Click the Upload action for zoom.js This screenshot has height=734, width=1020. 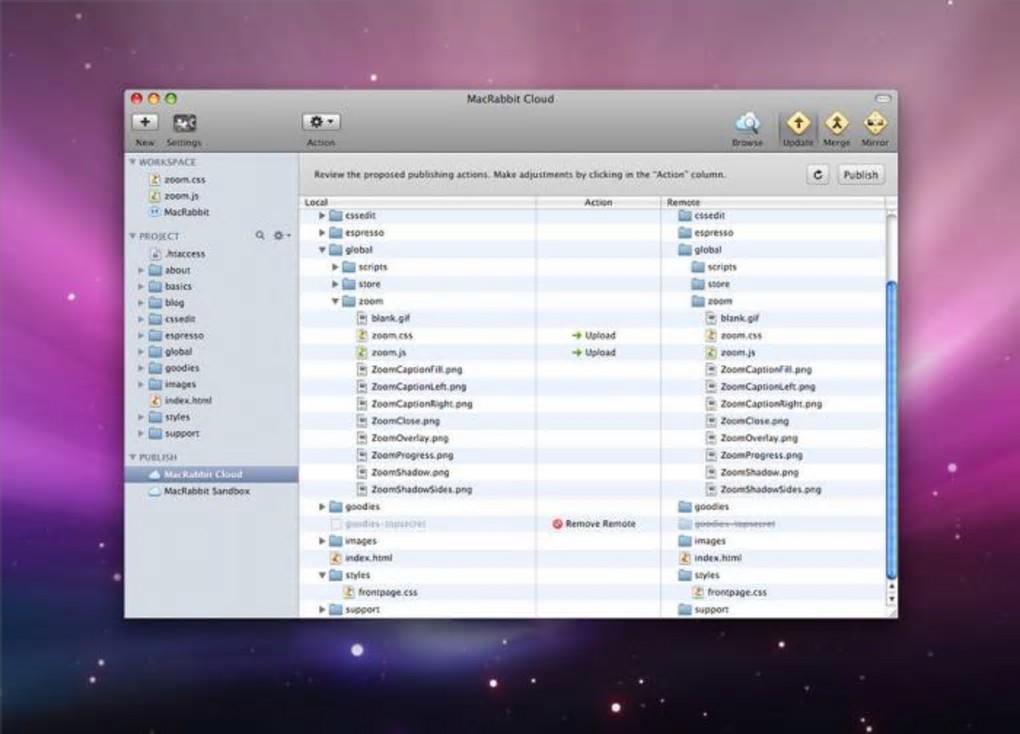pos(594,352)
